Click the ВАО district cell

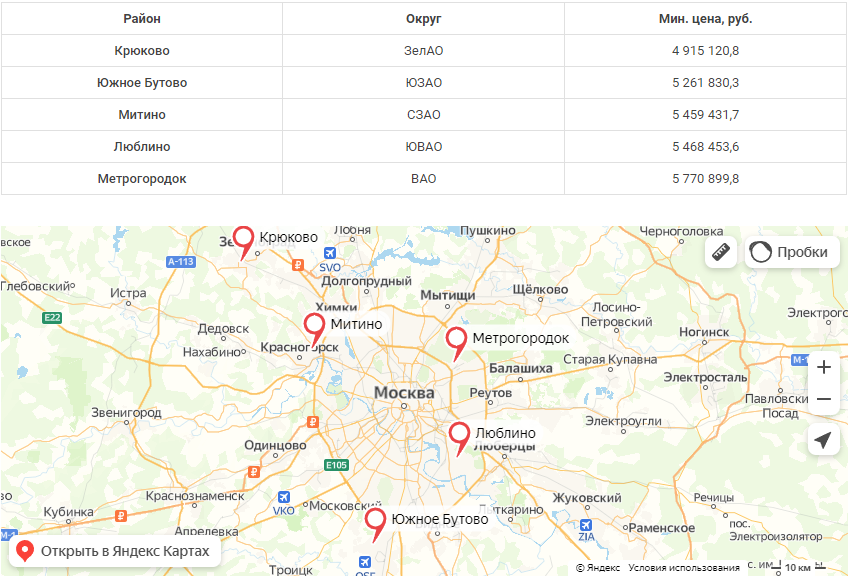423,179
